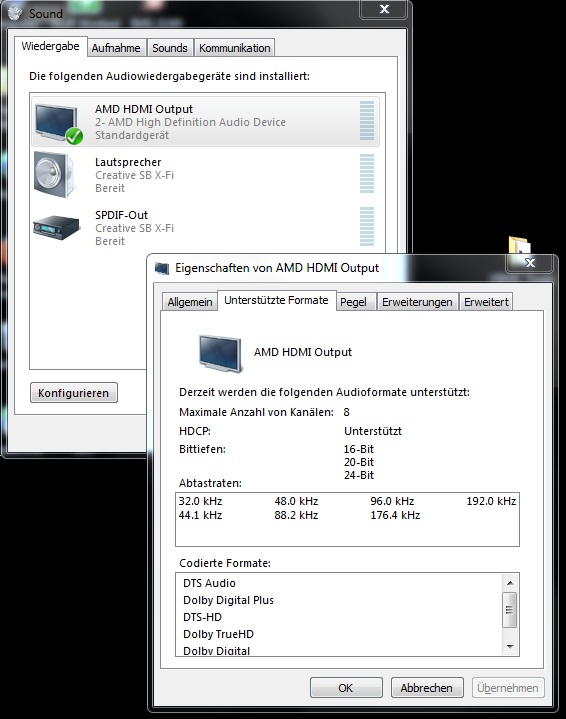Close the Eigenschaften von AMD HDMI Output dialog
566x719 pixels.
tap(530, 263)
